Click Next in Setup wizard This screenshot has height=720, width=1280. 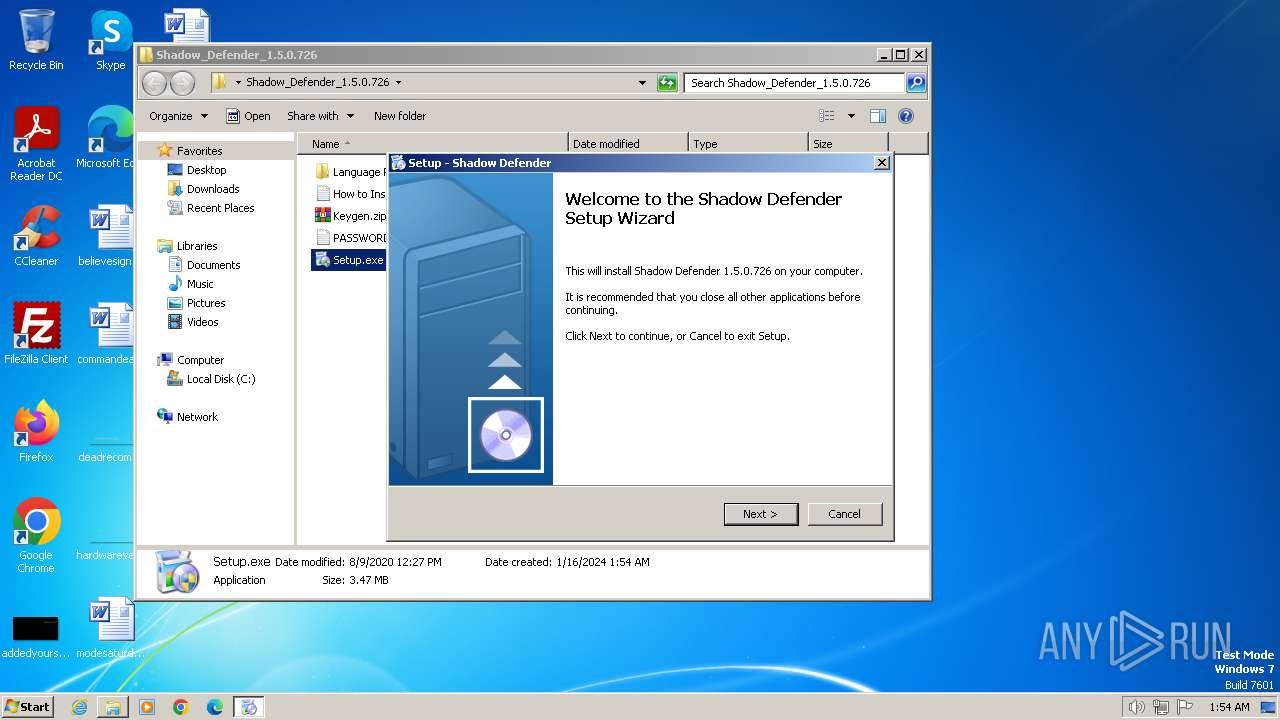coord(761,514)
